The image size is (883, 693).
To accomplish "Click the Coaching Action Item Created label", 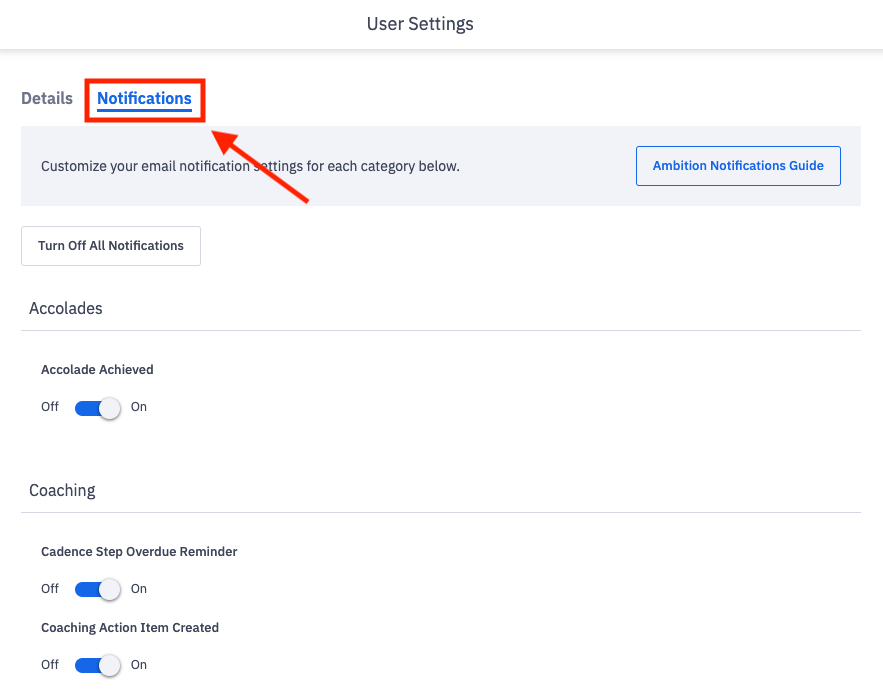I will [130, 628].
